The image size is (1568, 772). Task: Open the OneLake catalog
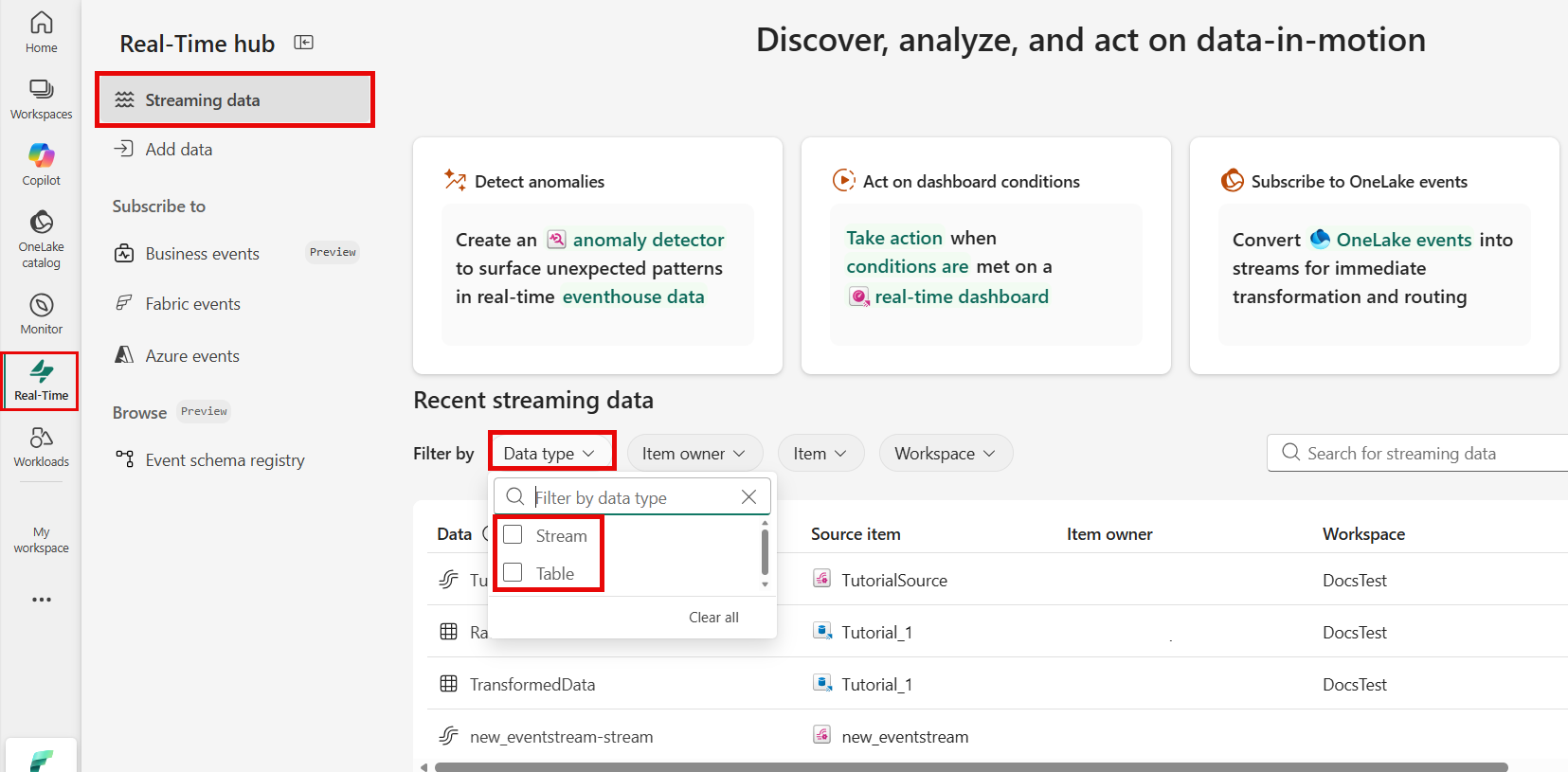(x=41, y=240)
